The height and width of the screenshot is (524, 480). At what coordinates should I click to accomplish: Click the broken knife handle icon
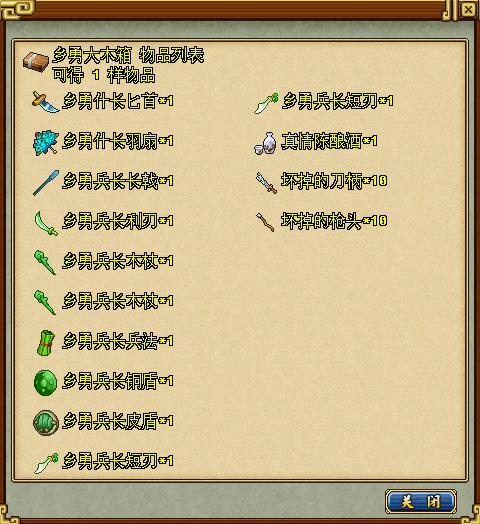(x=266, y=183)
